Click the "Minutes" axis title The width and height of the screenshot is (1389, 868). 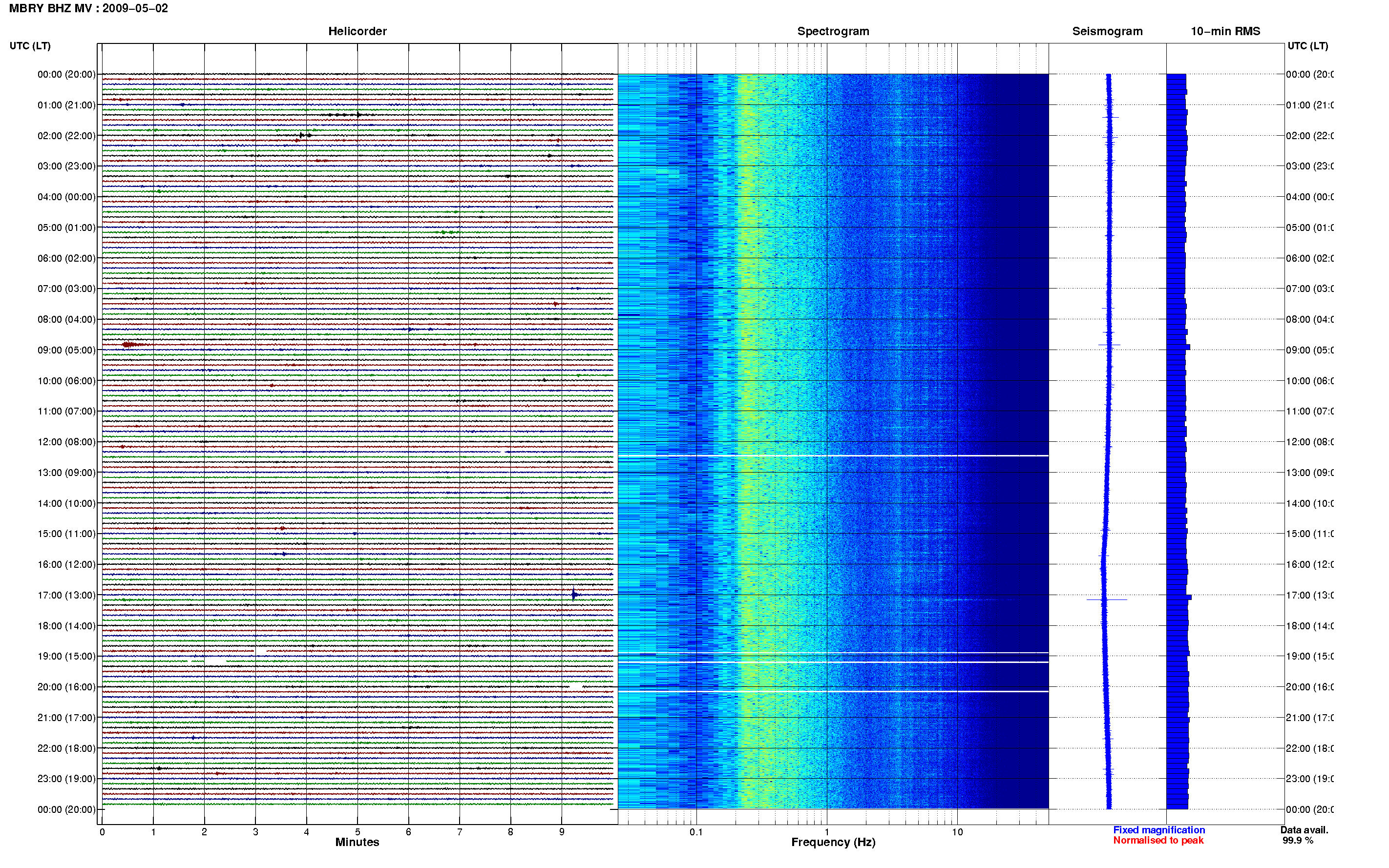[357, 842]
